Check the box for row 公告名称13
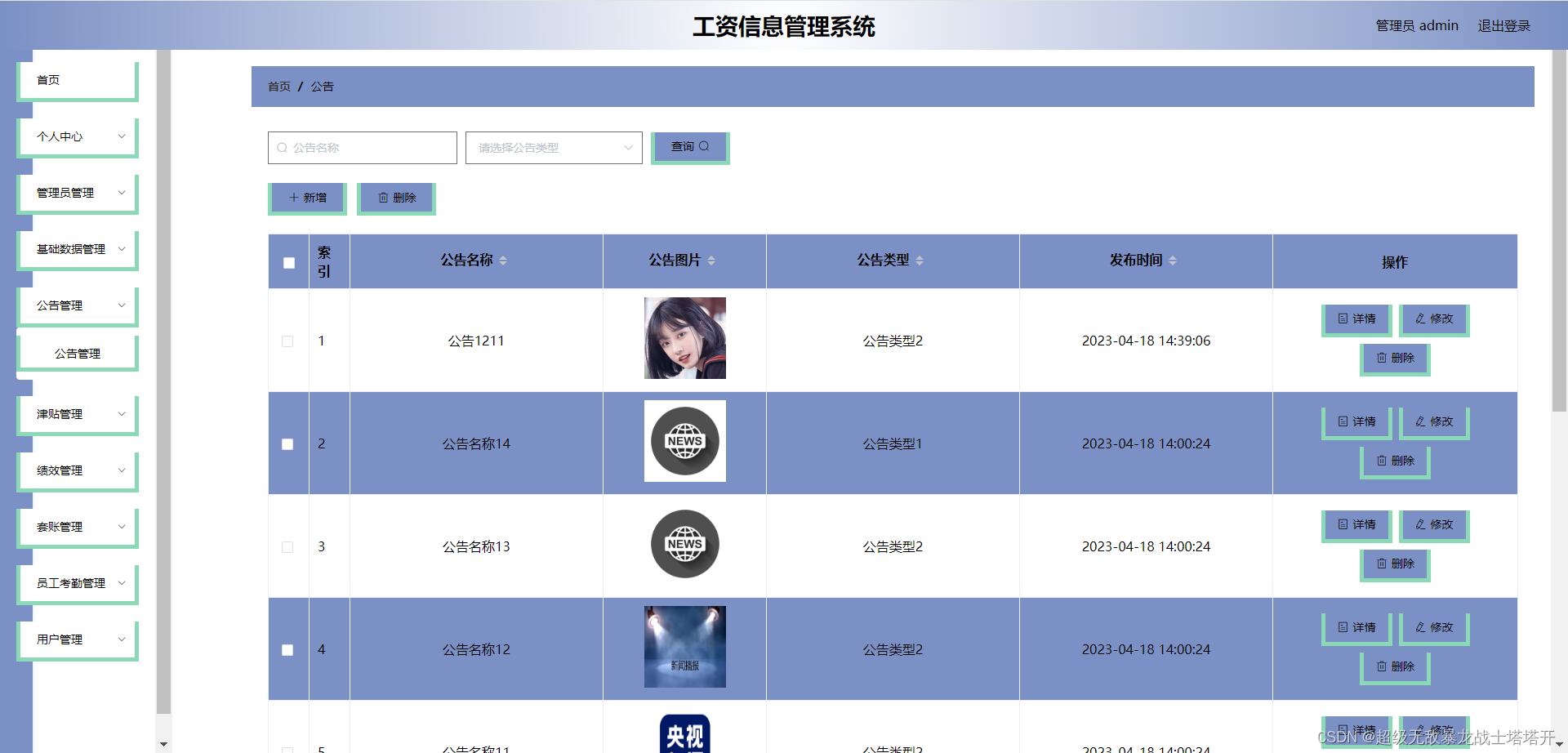1568x753 pixels. click(x=287, y=547)
